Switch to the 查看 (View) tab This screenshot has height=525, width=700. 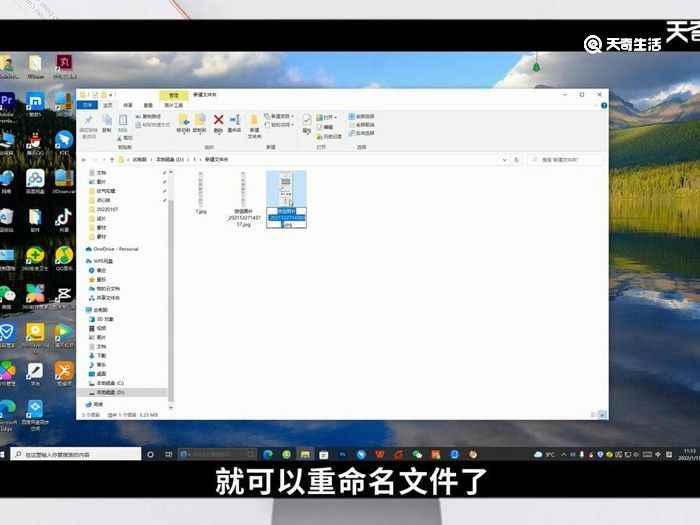(148, 105)
